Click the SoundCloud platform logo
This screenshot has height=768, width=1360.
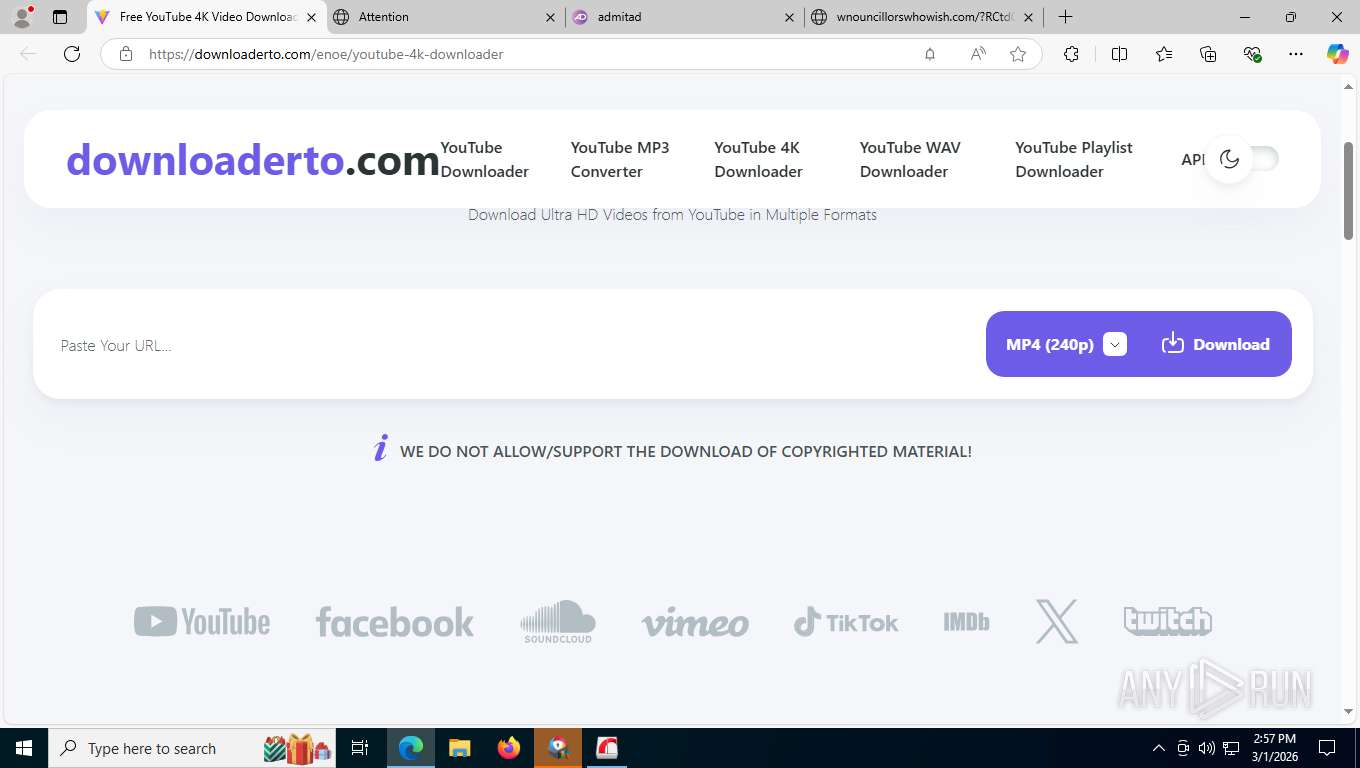(x=558, y=622)
